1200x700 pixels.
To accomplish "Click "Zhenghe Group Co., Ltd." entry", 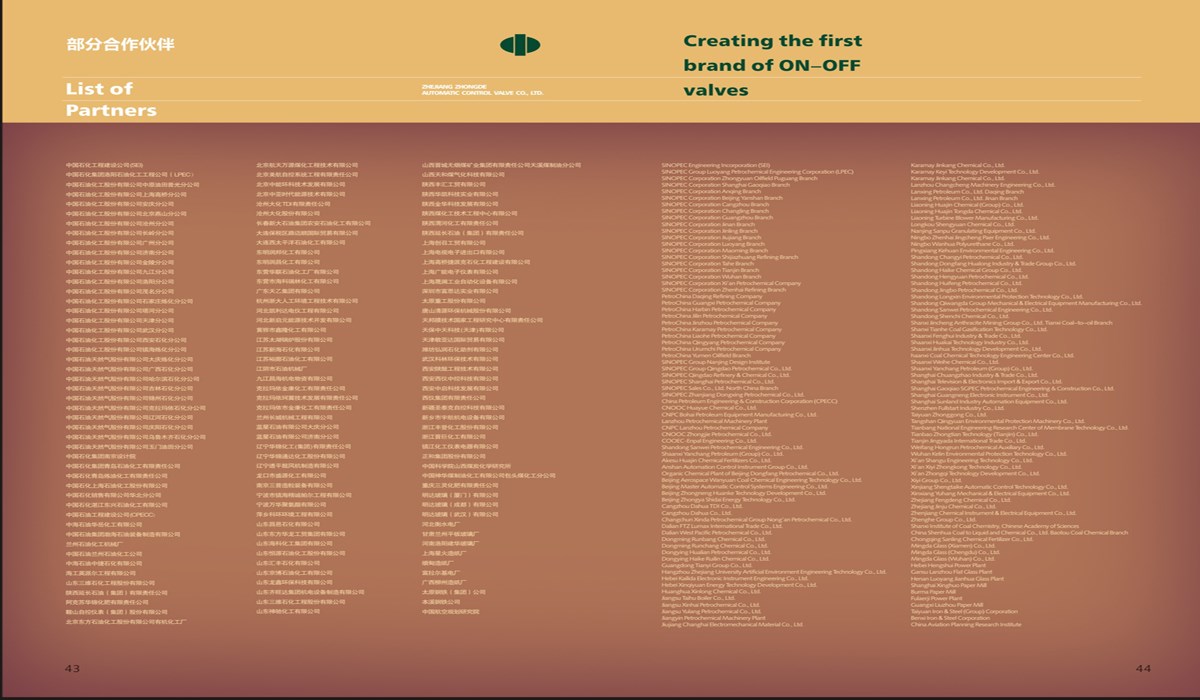I will [x=943, y=519].
